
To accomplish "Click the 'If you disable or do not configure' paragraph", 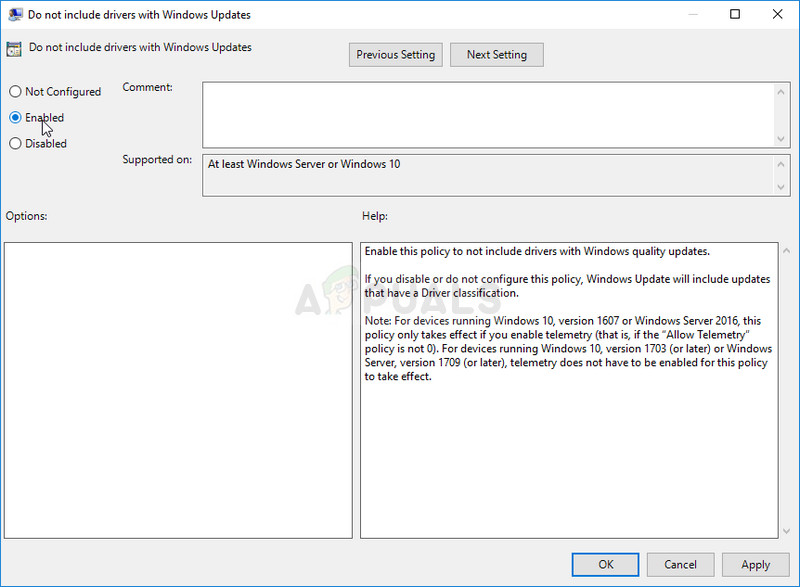I will click(567, 286).
